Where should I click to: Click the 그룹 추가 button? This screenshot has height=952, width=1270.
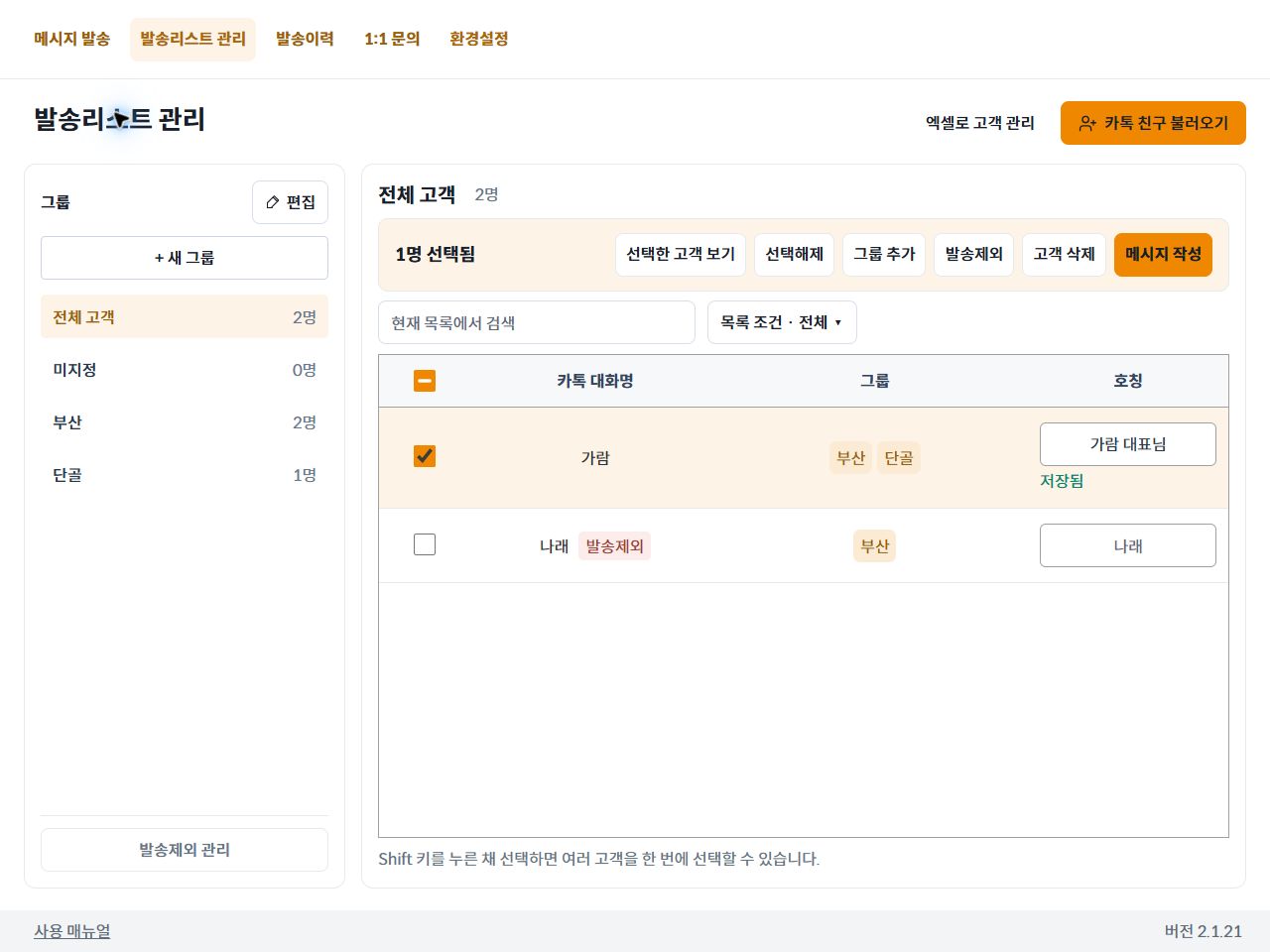pyautogui.click(x=884, y=255)
